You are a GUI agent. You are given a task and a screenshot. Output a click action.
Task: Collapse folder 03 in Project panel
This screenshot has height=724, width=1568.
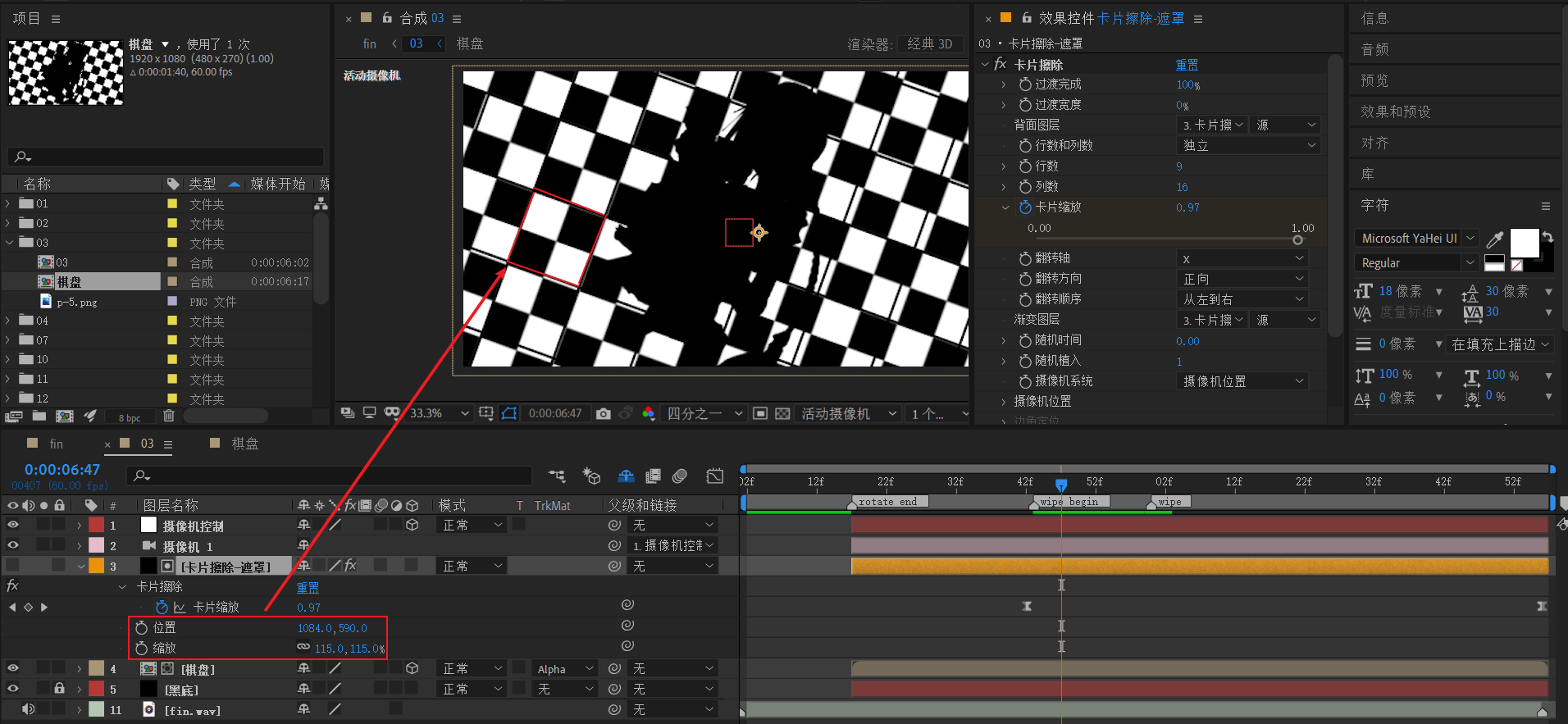tap(8, 243)
